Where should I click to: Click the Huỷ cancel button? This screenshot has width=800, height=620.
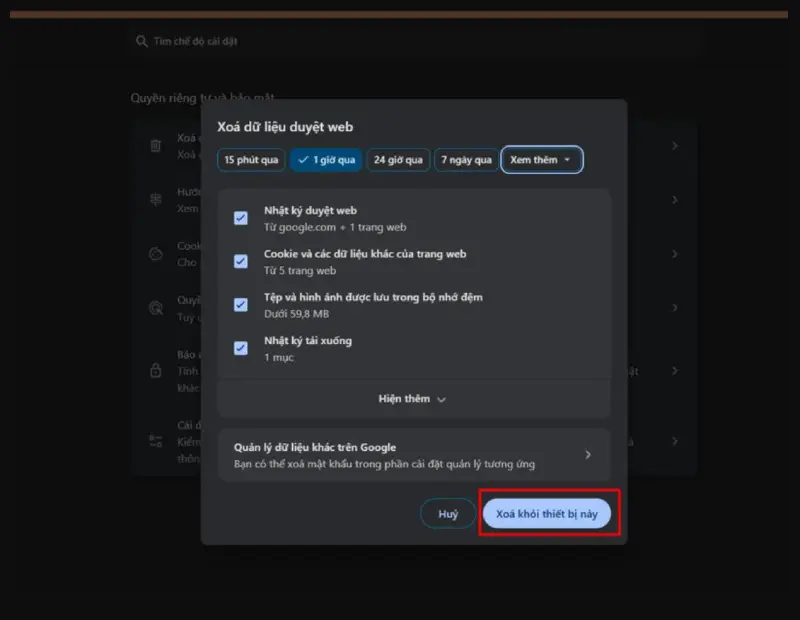click(448, 514)
